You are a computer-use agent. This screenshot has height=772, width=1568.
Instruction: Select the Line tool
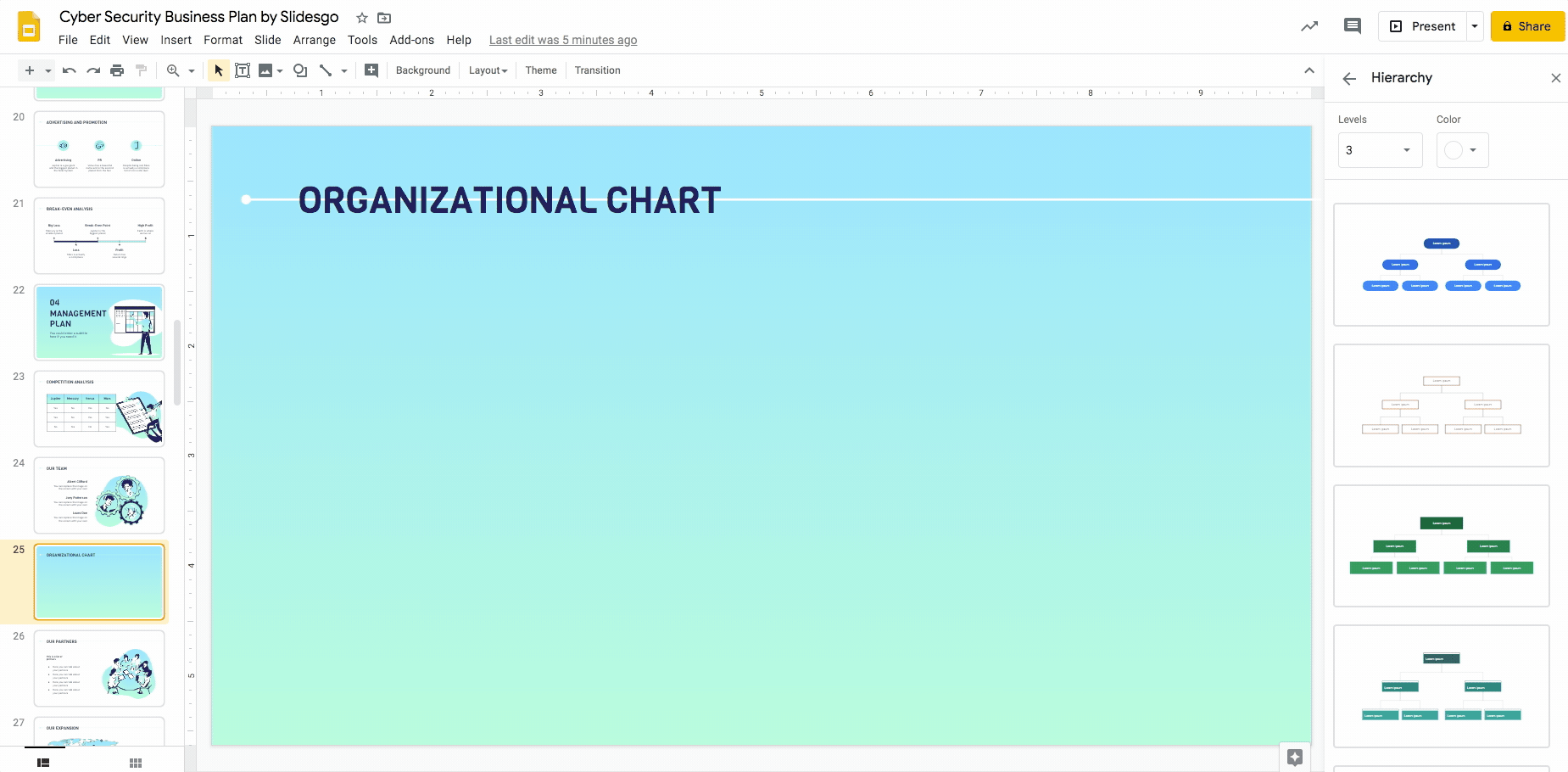[x=327, y=70]
